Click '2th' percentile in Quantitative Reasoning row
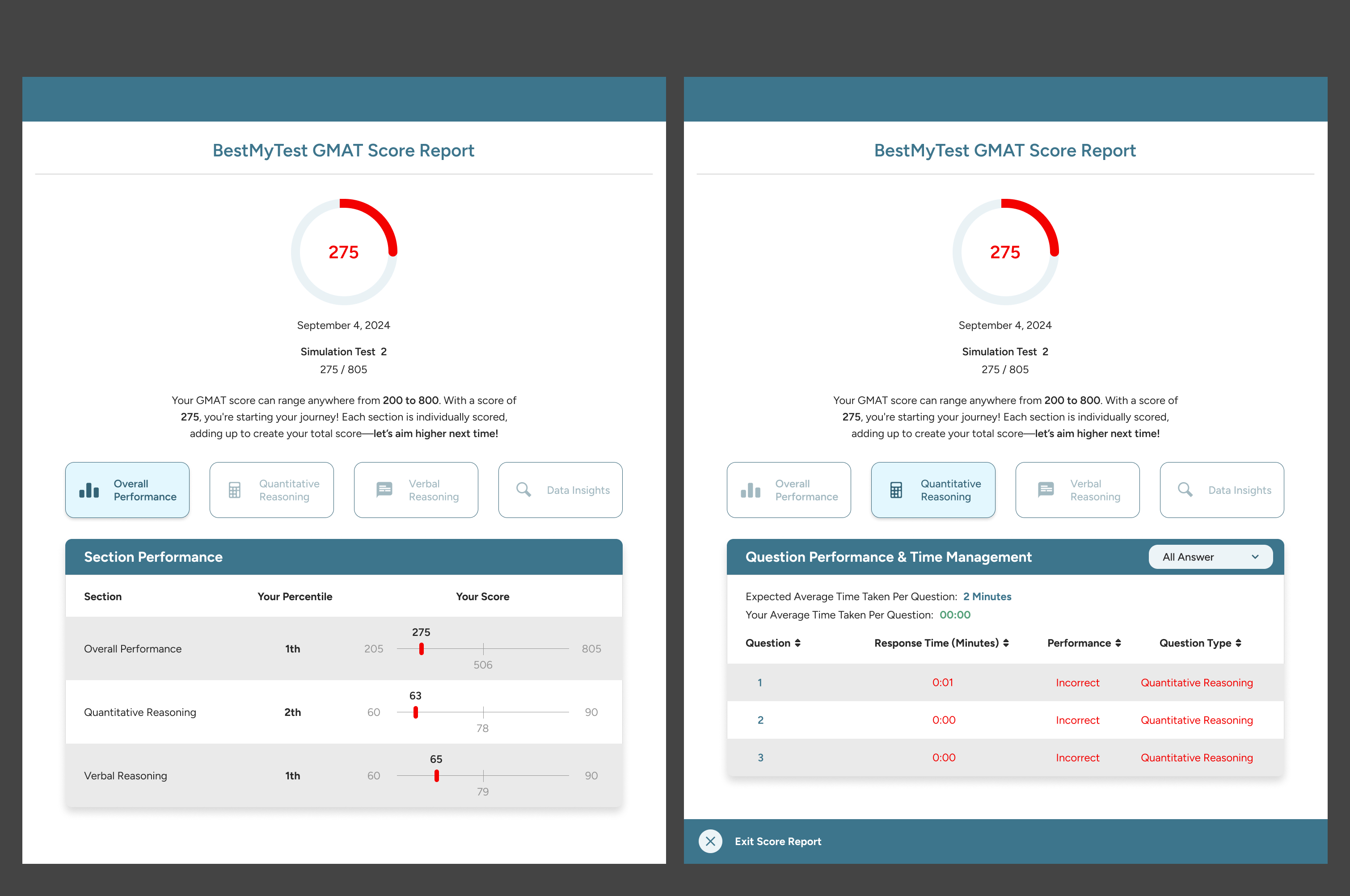1350x896 pixels. [293, 712]
